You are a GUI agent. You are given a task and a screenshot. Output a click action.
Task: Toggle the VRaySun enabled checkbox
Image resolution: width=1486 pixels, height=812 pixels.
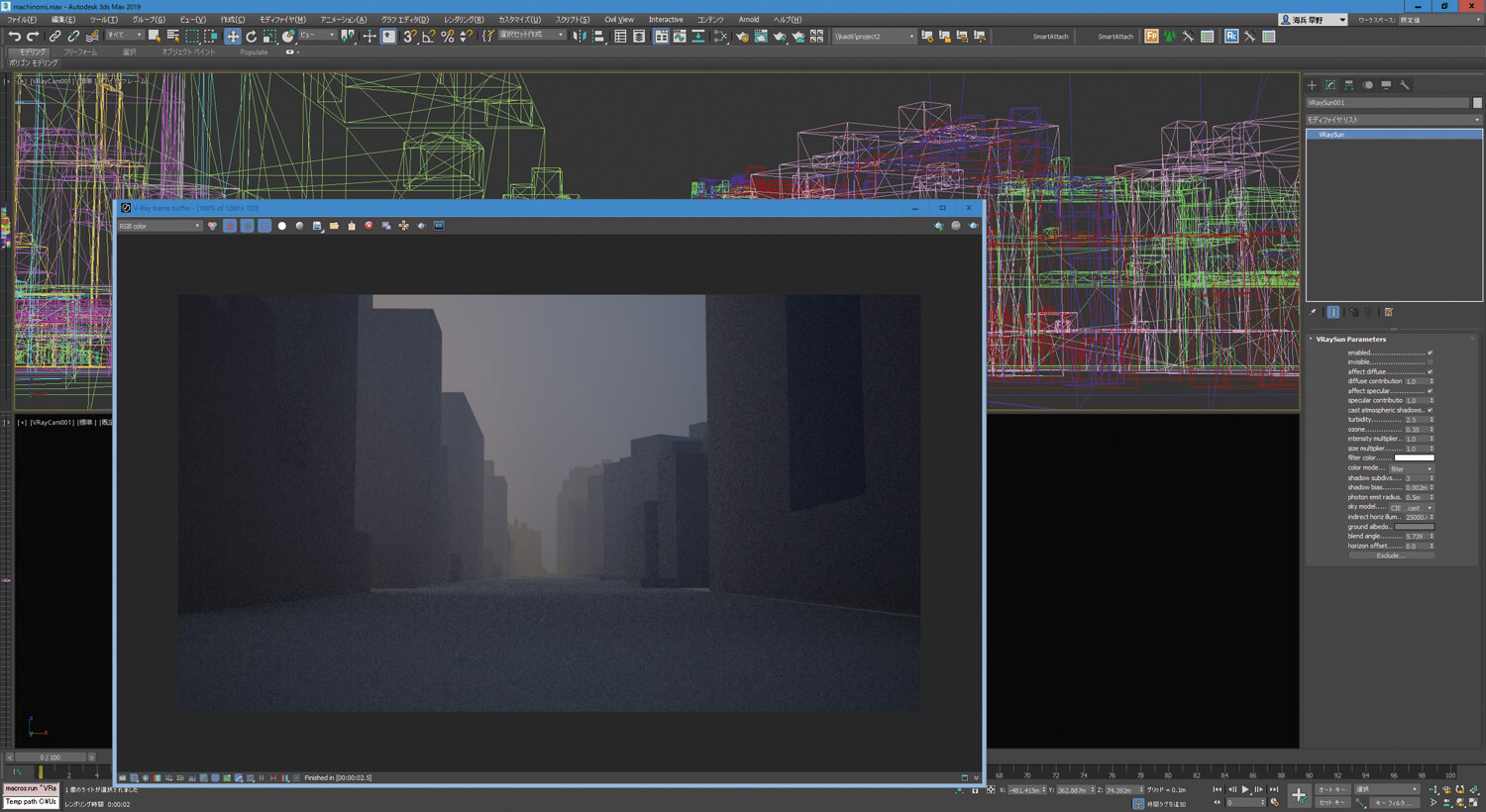[x=1430, y=353]
